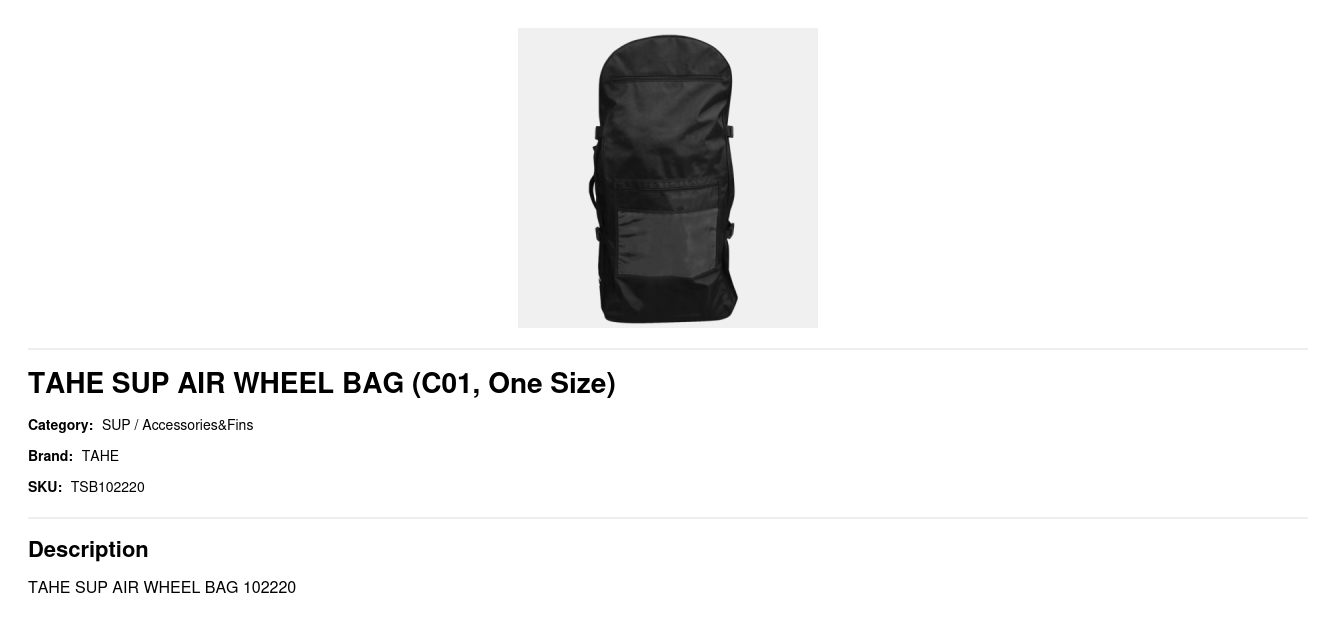Select the SKU number TSB102220
The height and width of the screenshot is (627, 1328).
click(x=107, y=487)
